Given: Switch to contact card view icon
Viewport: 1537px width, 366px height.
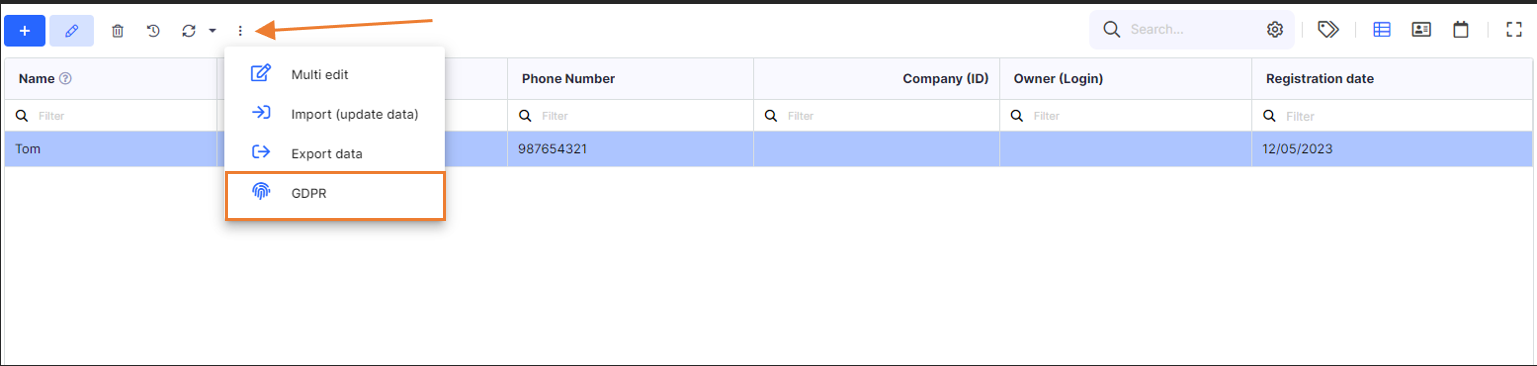Looking at the screenshot, I should [1421, 30].
